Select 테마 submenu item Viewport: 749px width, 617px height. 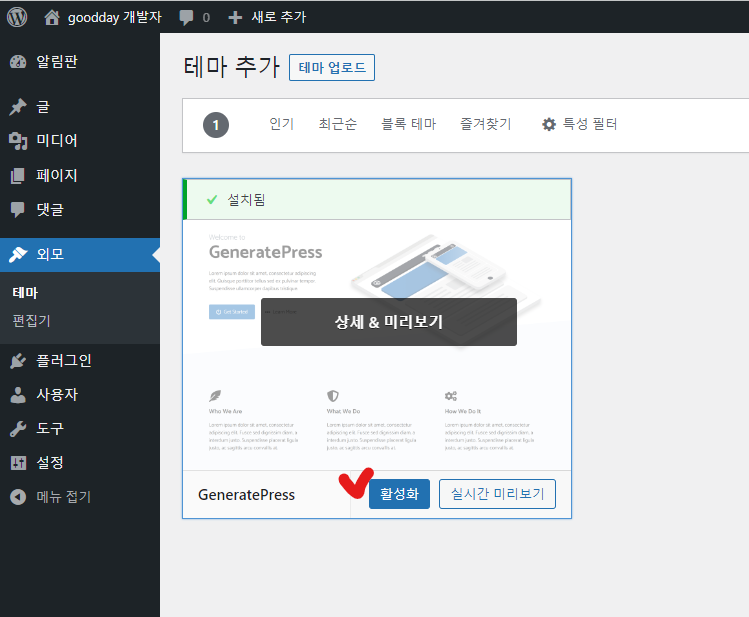coord(25,293)
